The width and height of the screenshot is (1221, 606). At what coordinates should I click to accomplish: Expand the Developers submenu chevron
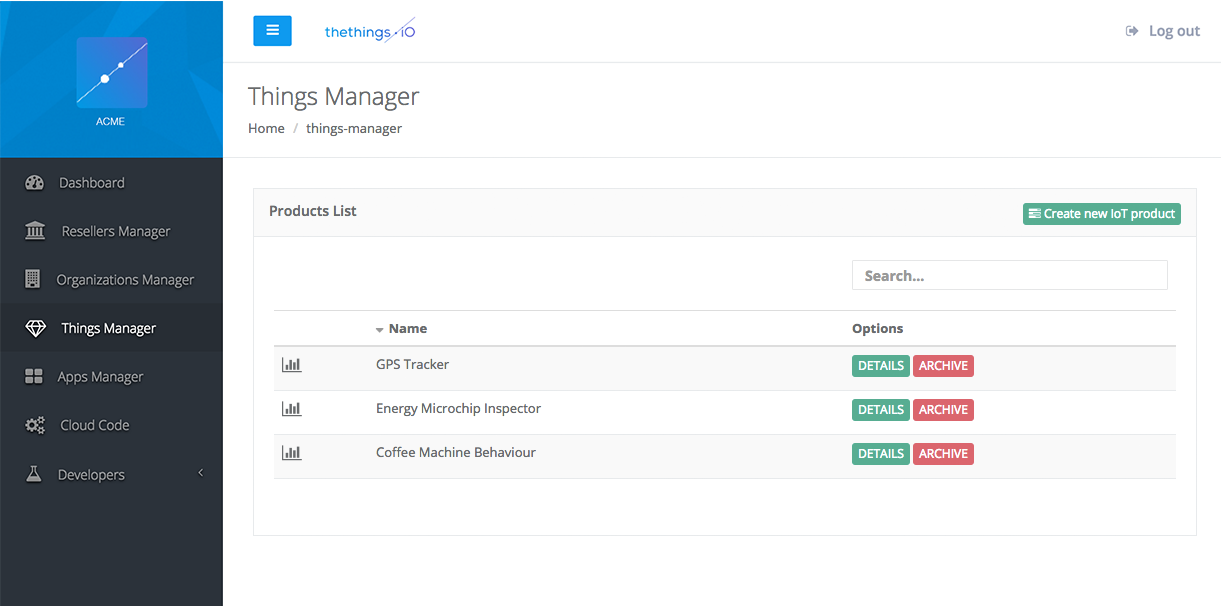(200, 473)
